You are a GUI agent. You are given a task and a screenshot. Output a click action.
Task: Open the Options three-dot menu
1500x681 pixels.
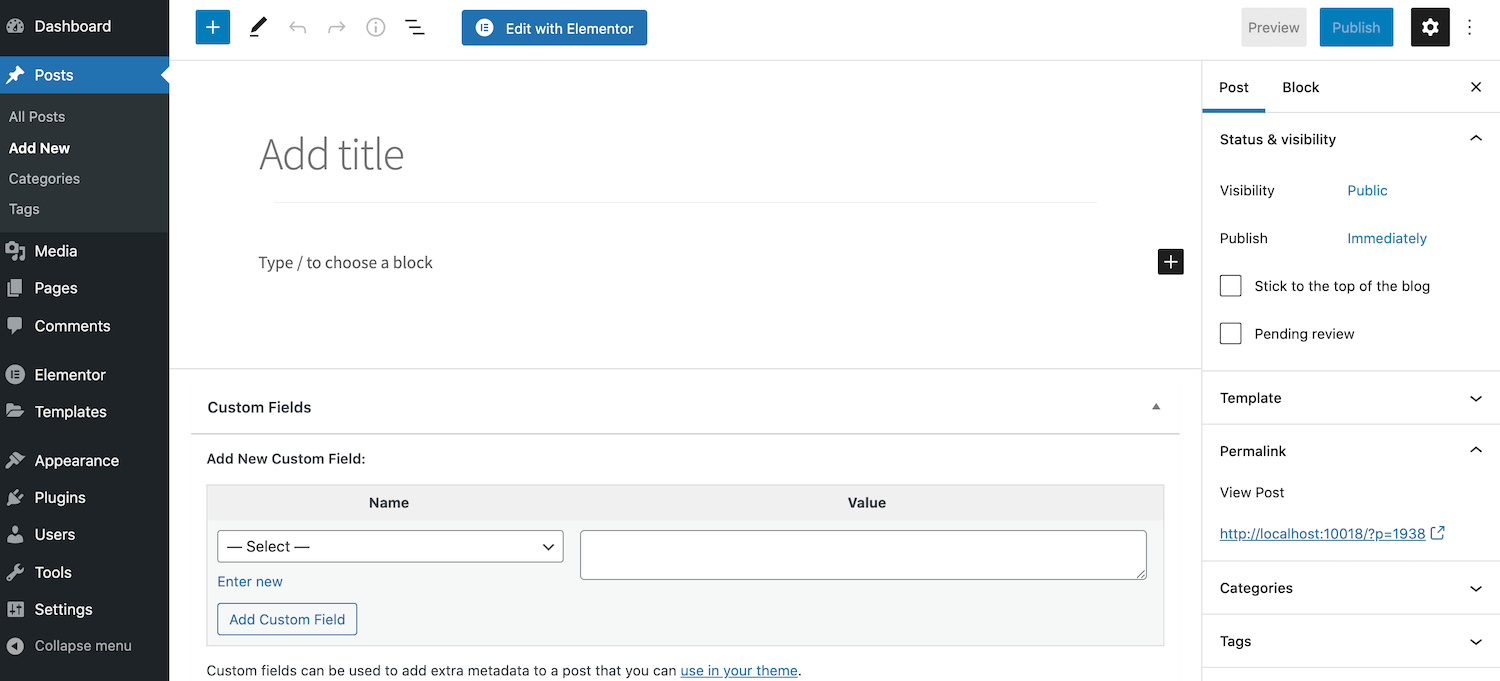pyautogui.click(x=1469, y=27)
